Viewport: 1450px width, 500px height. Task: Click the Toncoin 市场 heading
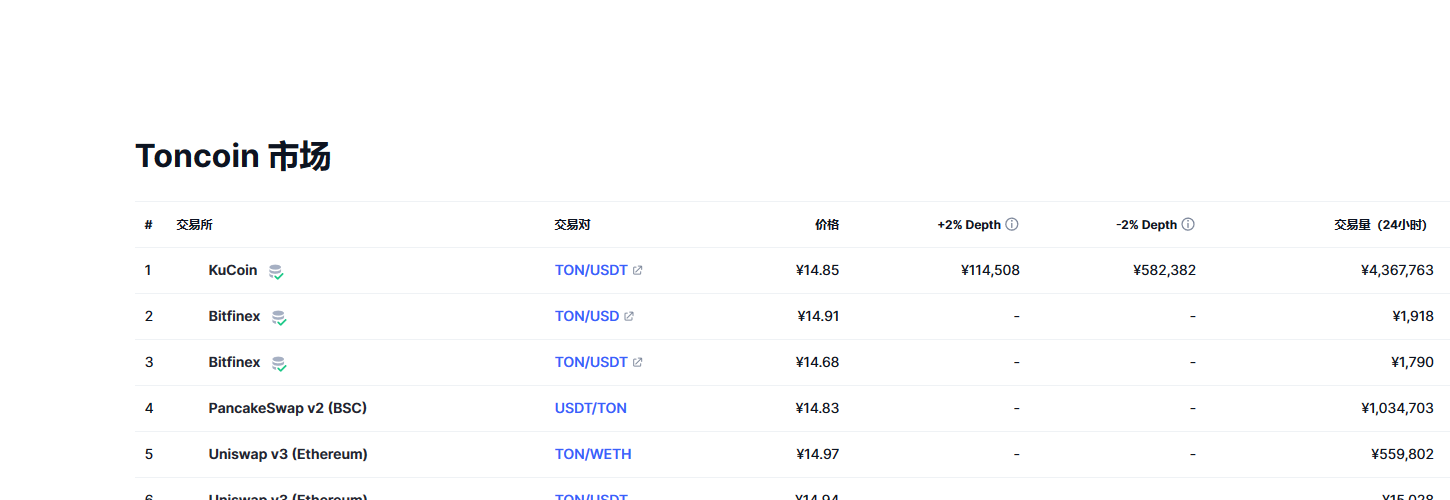233,156
